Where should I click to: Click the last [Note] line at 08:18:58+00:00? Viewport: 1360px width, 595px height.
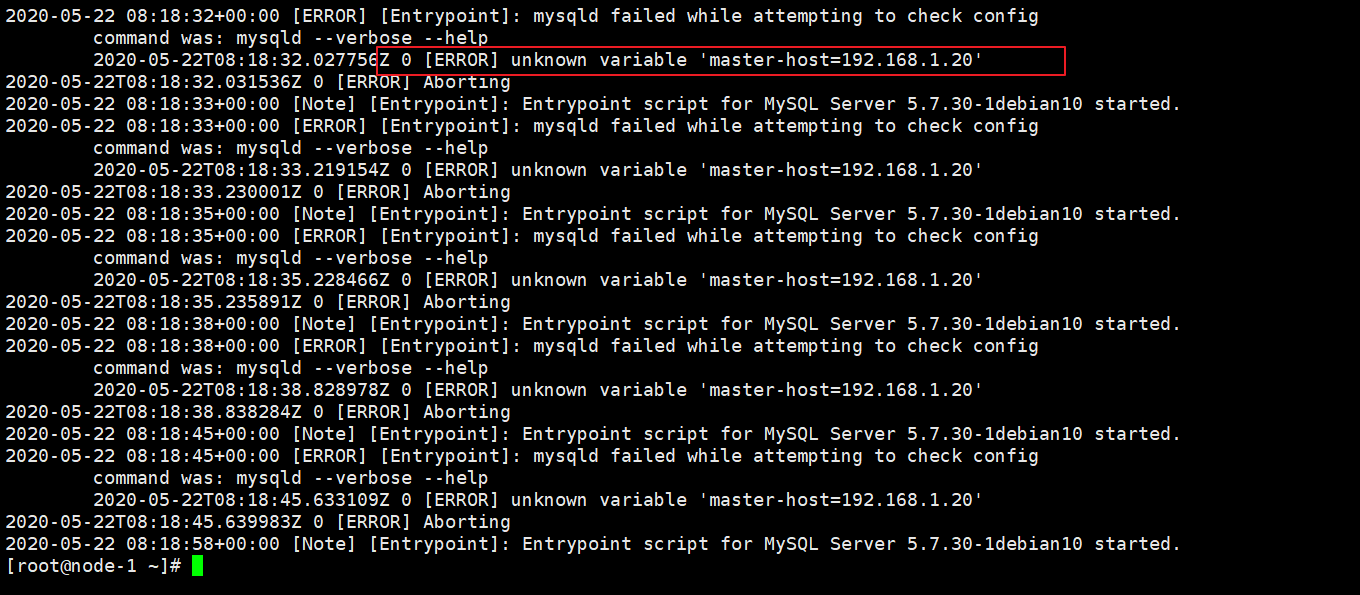coord(593,544)
